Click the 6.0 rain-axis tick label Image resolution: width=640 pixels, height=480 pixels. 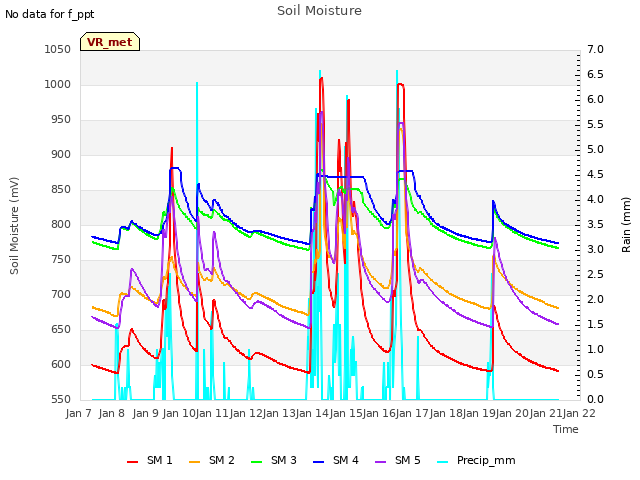click(596, 100)
